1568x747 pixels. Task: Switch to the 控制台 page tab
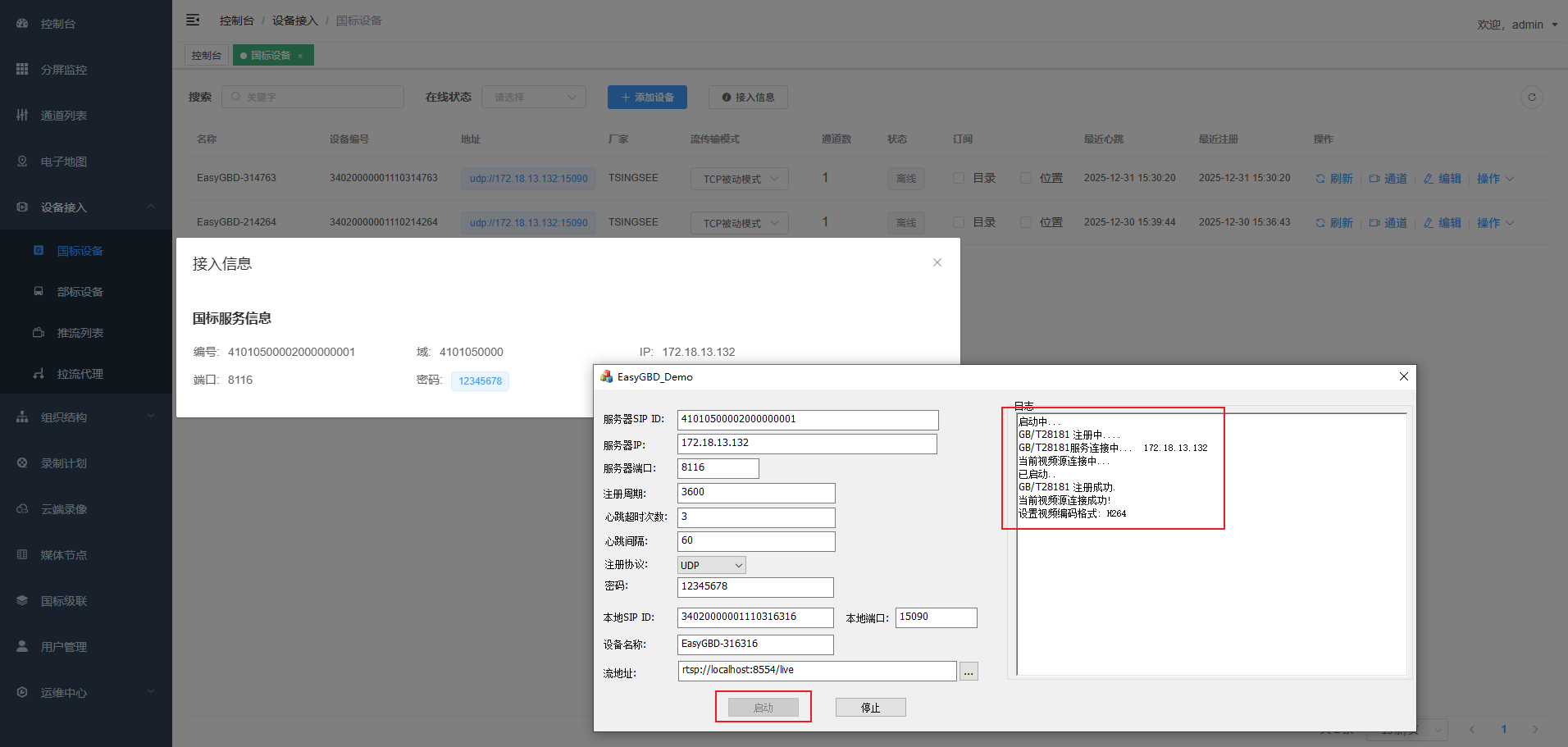click(207, 56)
